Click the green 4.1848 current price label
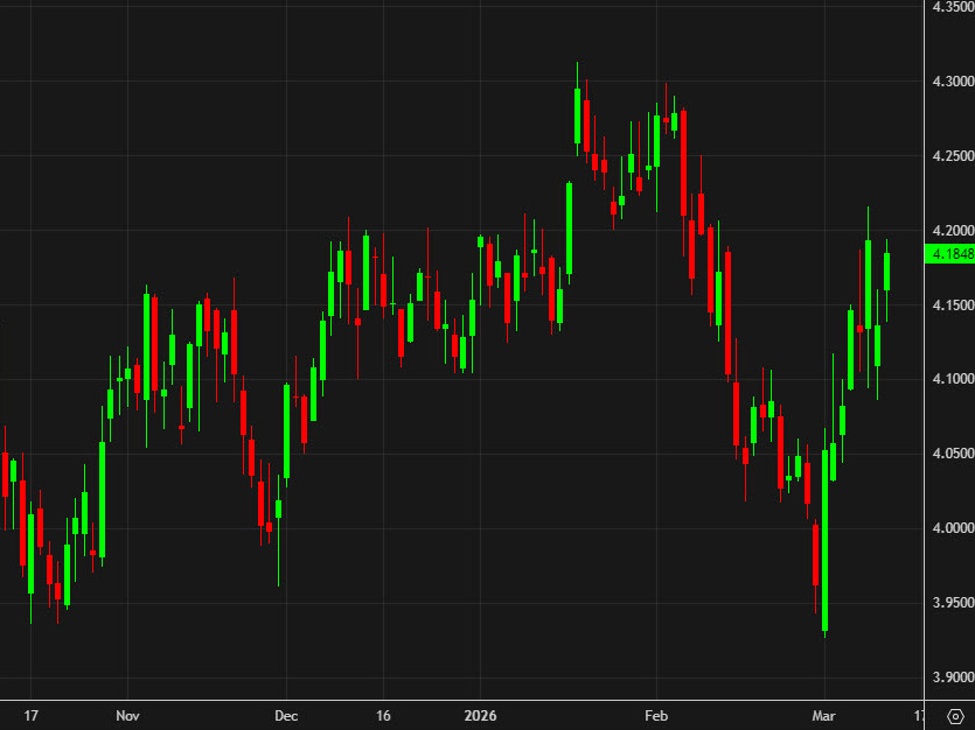 click(950, 254)
